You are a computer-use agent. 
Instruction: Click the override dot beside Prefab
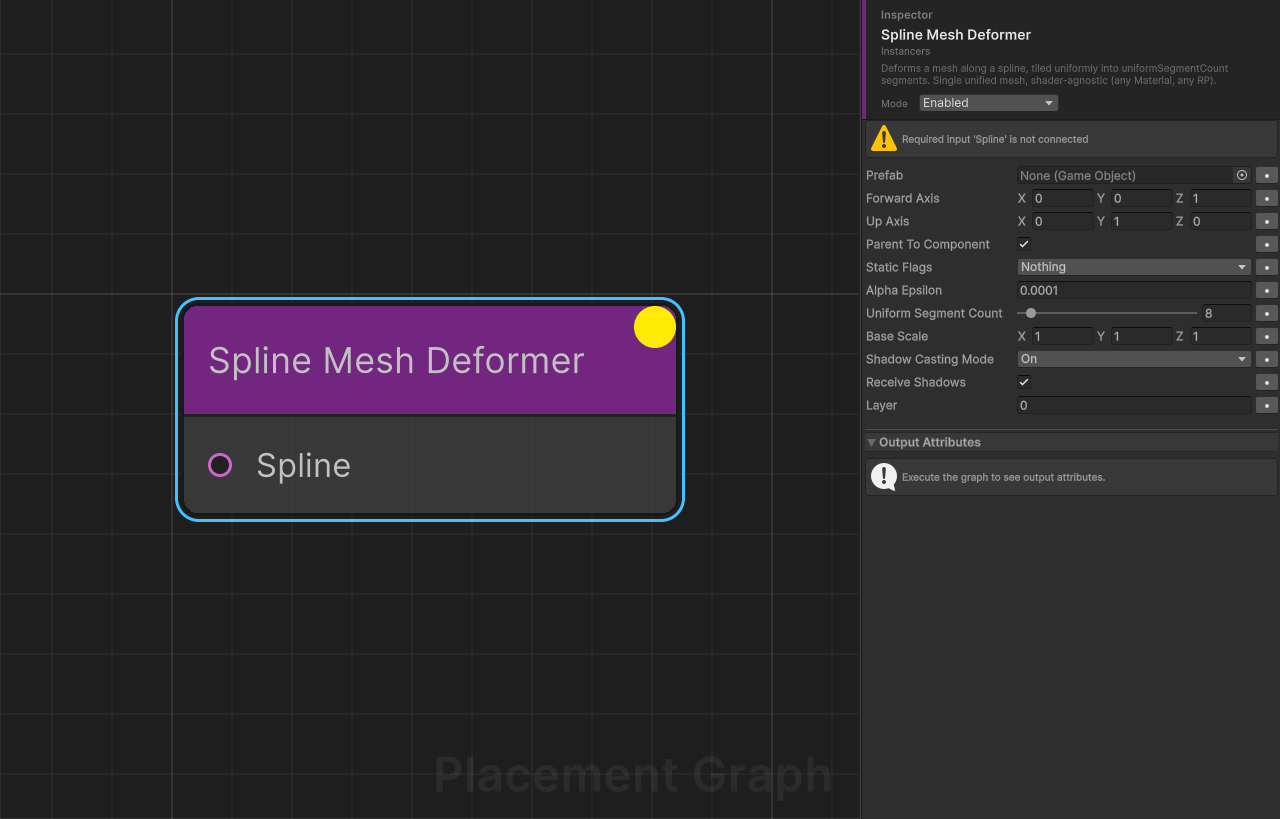(1267, 175)
